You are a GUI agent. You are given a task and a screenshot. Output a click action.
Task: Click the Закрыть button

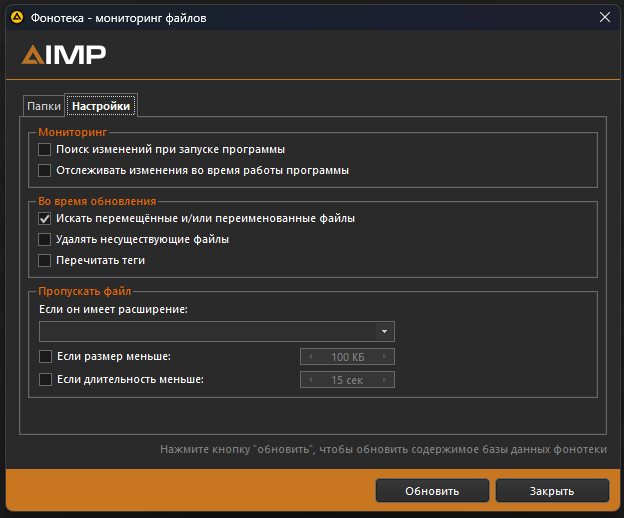(x=551, y=491)
